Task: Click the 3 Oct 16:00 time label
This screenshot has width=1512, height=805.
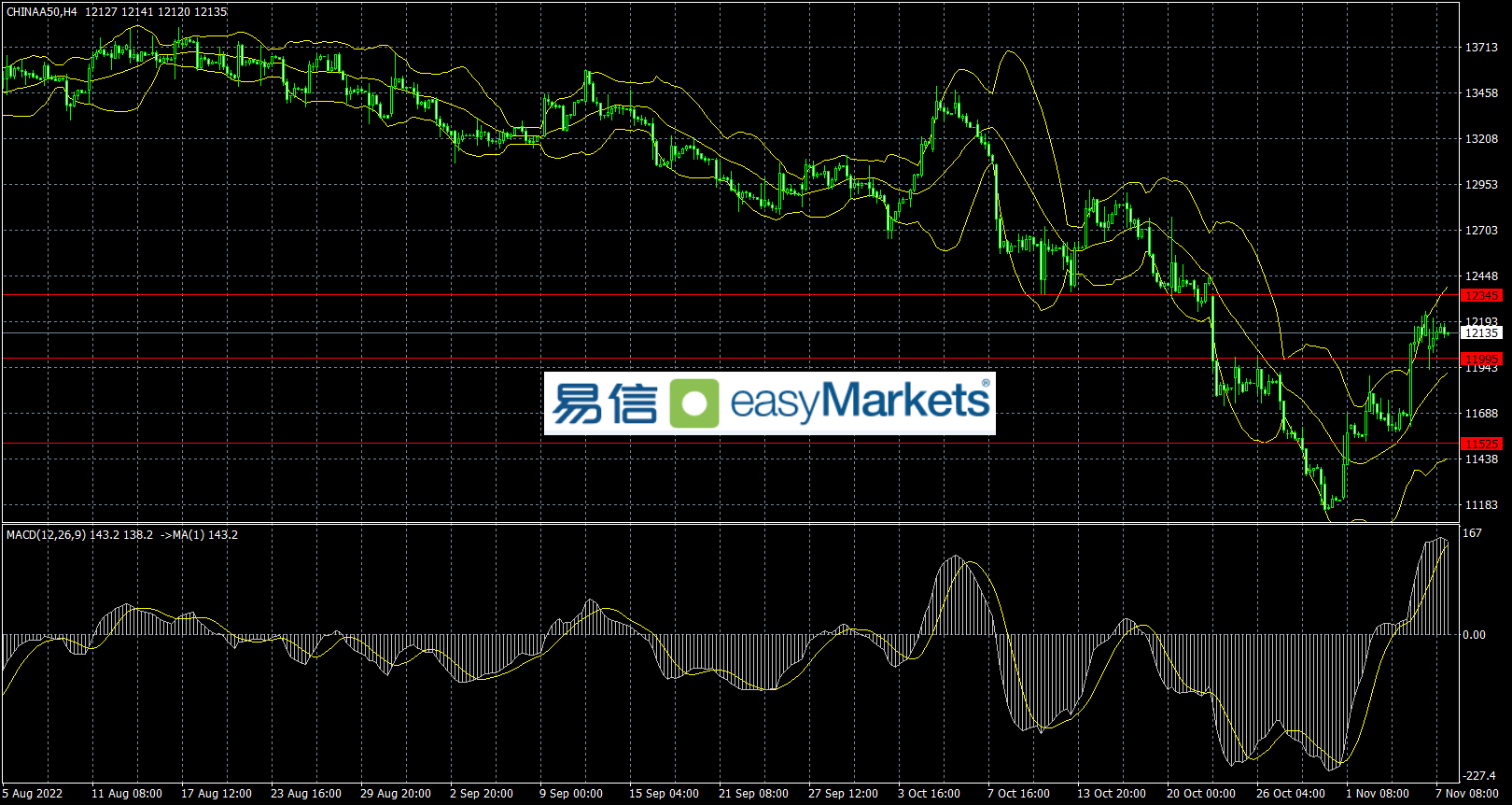Action: point(929,794)
